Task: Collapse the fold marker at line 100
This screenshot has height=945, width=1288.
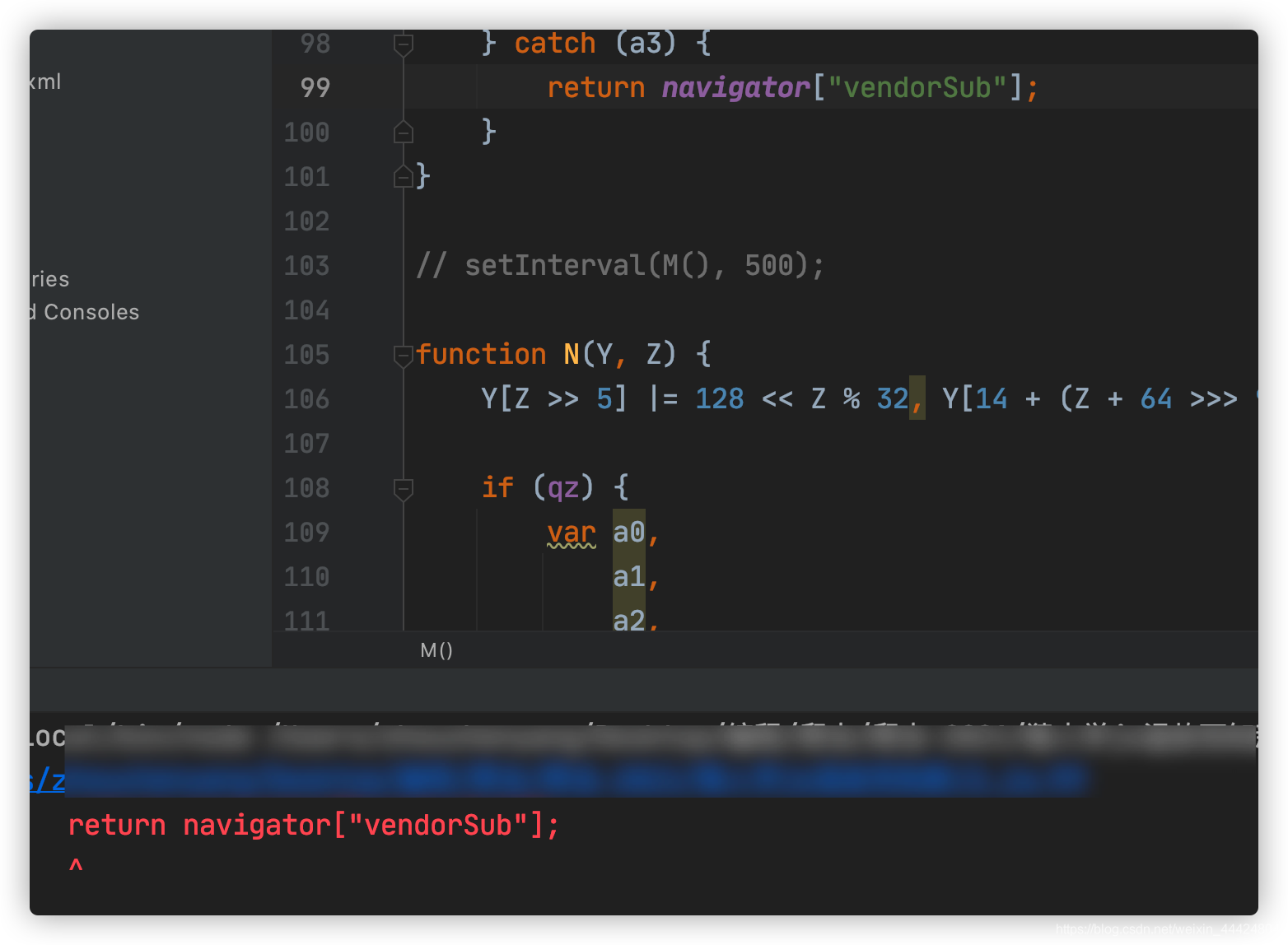Action: tap(404, 132)
